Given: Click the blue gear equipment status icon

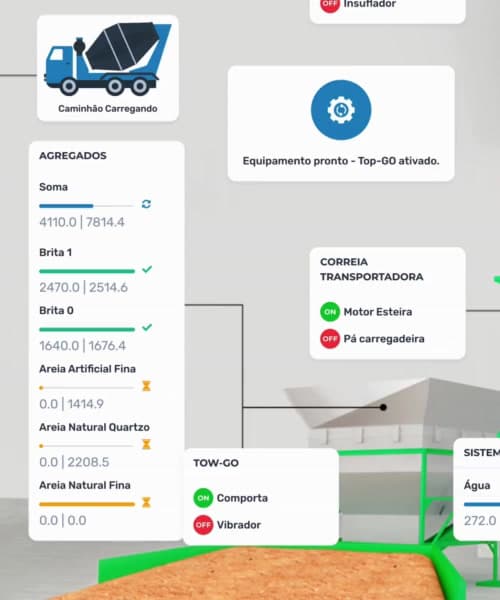Looking at the screenshot, I should [x=341, y=110].
